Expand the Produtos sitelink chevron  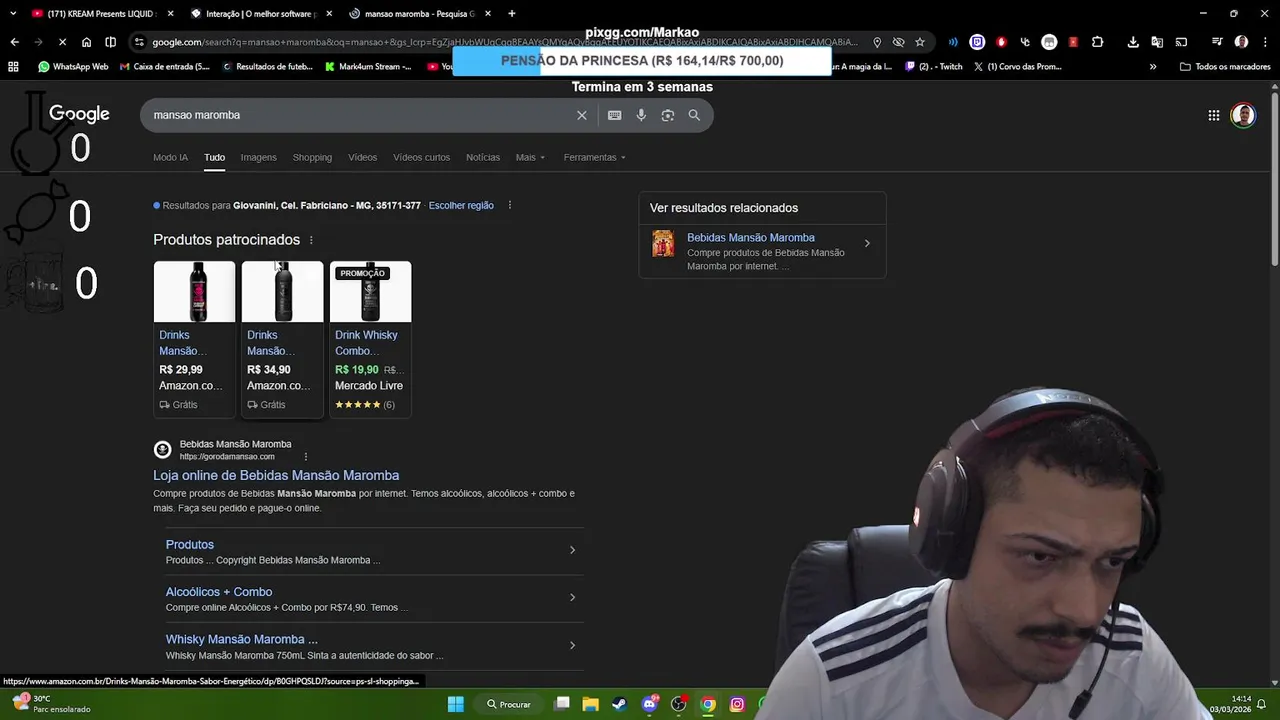pos(572,550)
